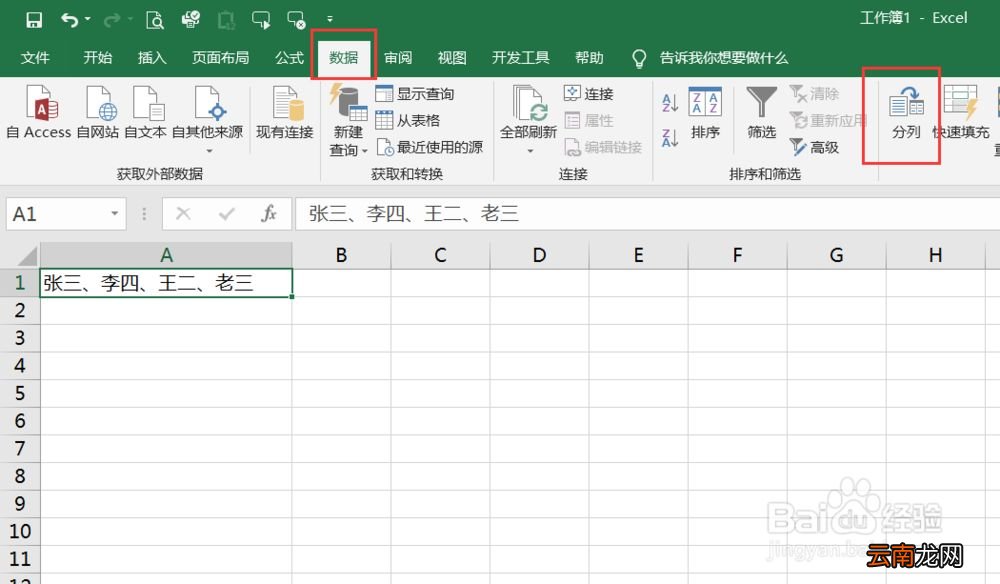Click the Undo arrow icon
Screen dimensions: 1000x584
(x=69, y=20)
